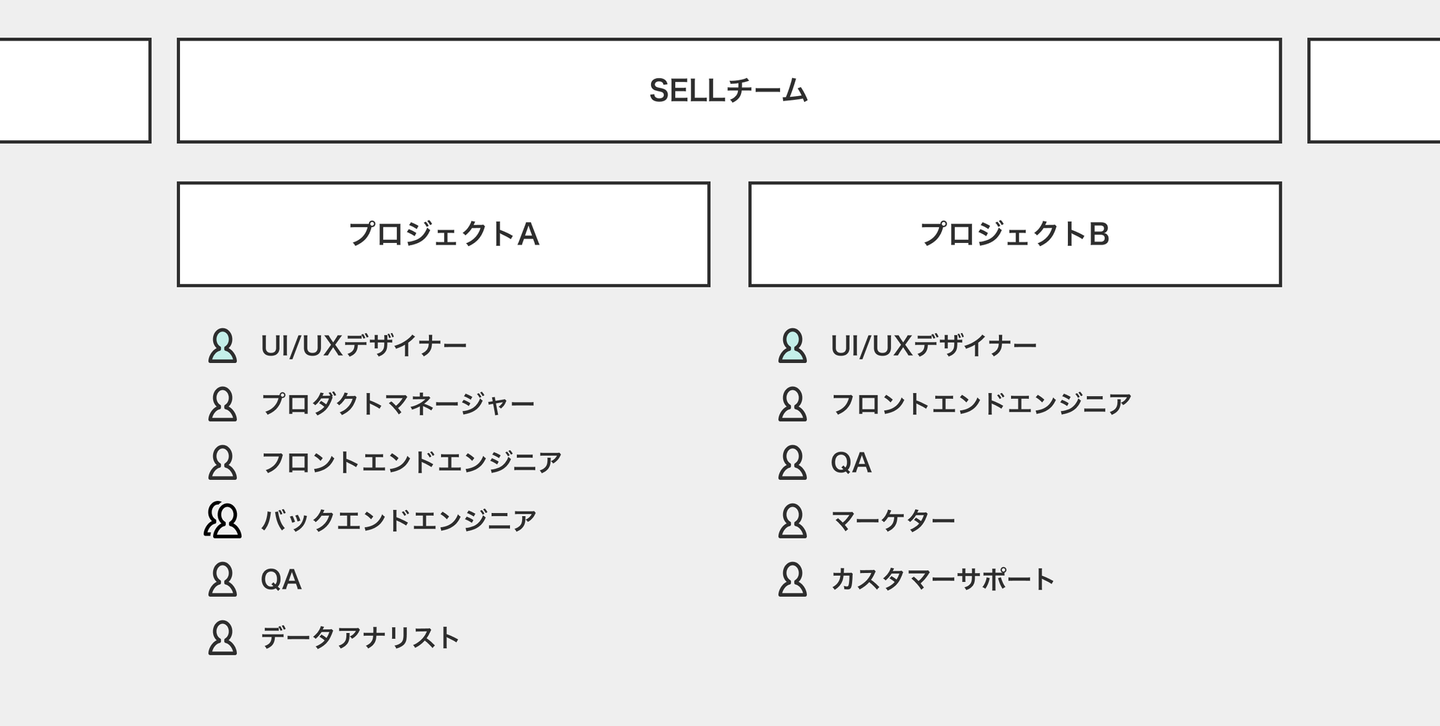Click partially visible box right of SELLチーム
This screenshot has width=1440, height=726.
pyautogui.click(x=1375, y=90)
